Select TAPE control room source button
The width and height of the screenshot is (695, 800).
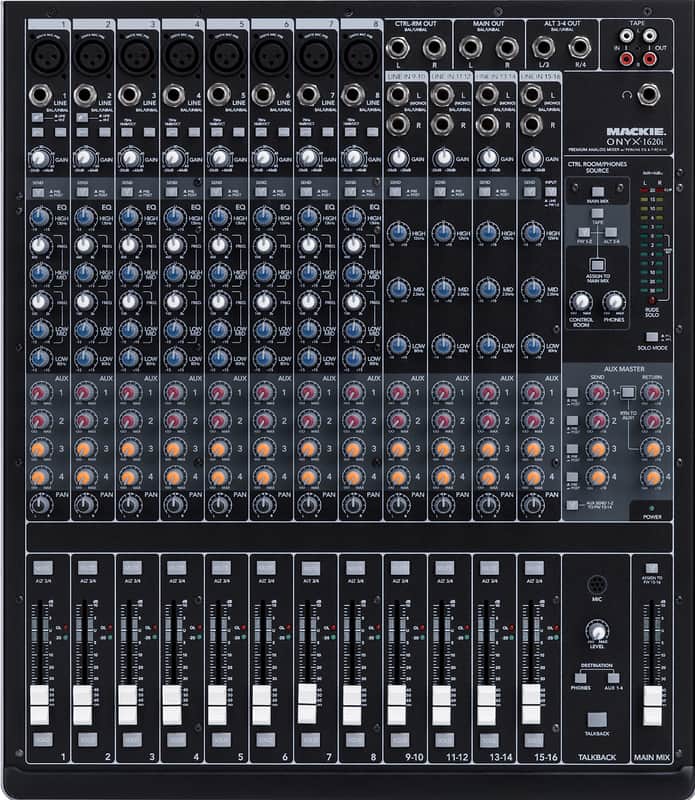[598, 213]
